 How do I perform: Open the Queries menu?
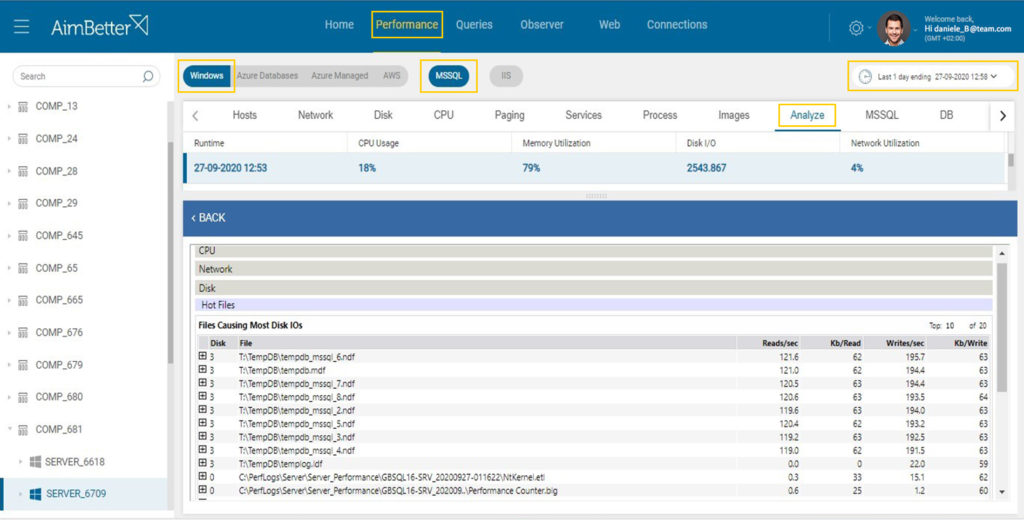pyautogui.click(x=474, y=25)
